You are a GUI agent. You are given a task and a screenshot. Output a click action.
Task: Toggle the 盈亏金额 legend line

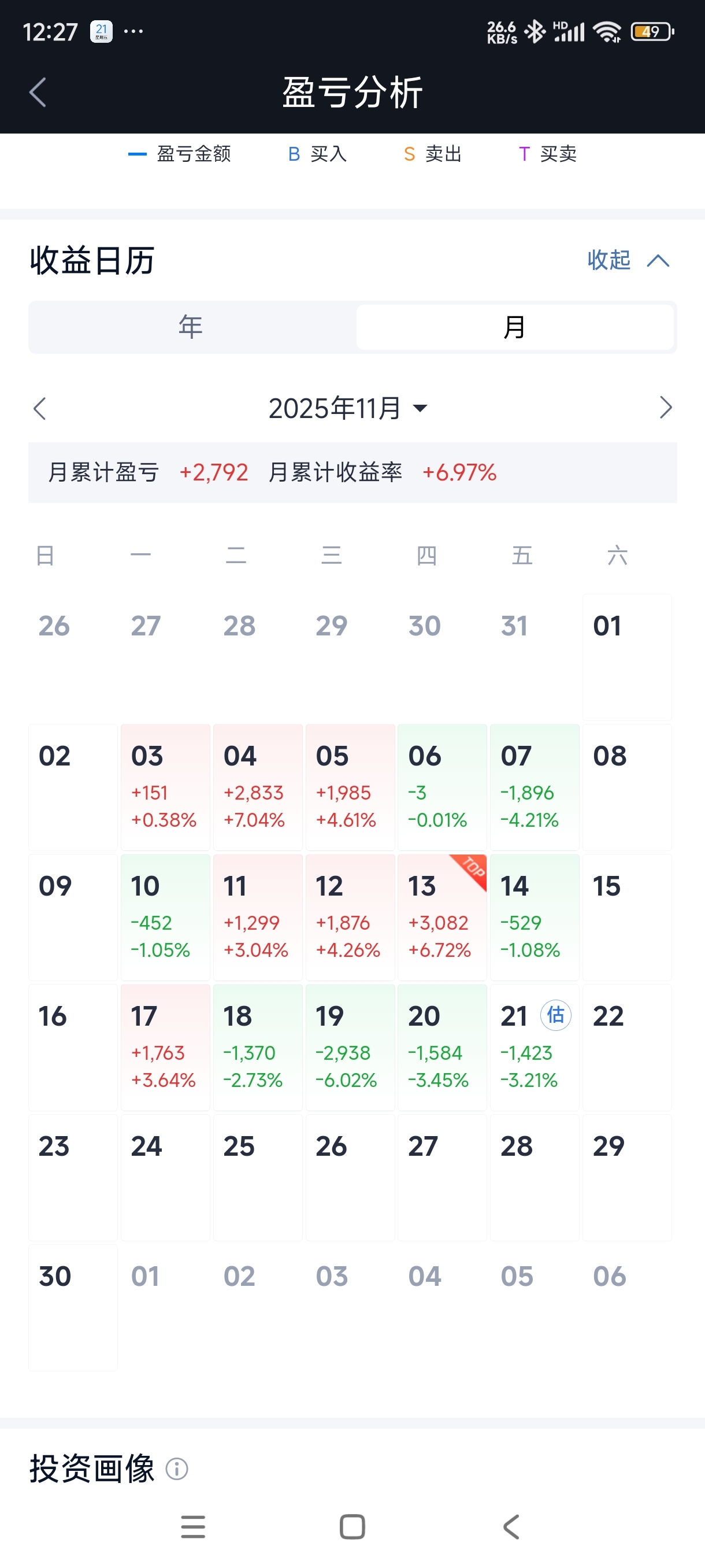pos(180,154)
